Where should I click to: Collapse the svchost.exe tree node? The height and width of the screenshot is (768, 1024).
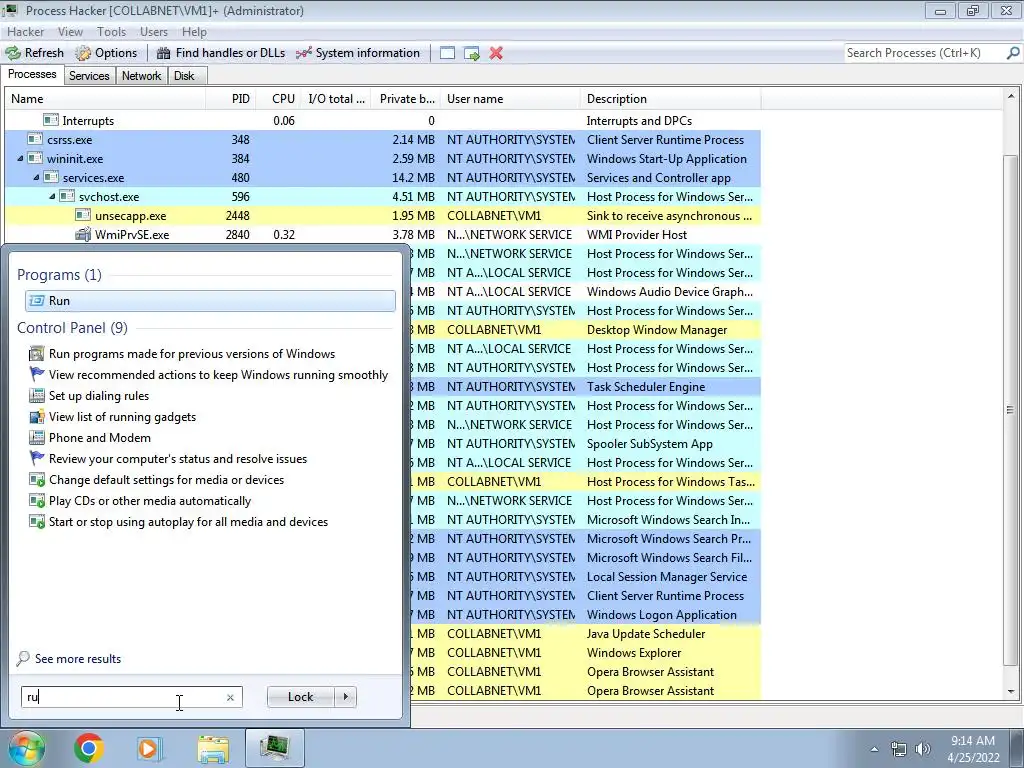(52, 196)
